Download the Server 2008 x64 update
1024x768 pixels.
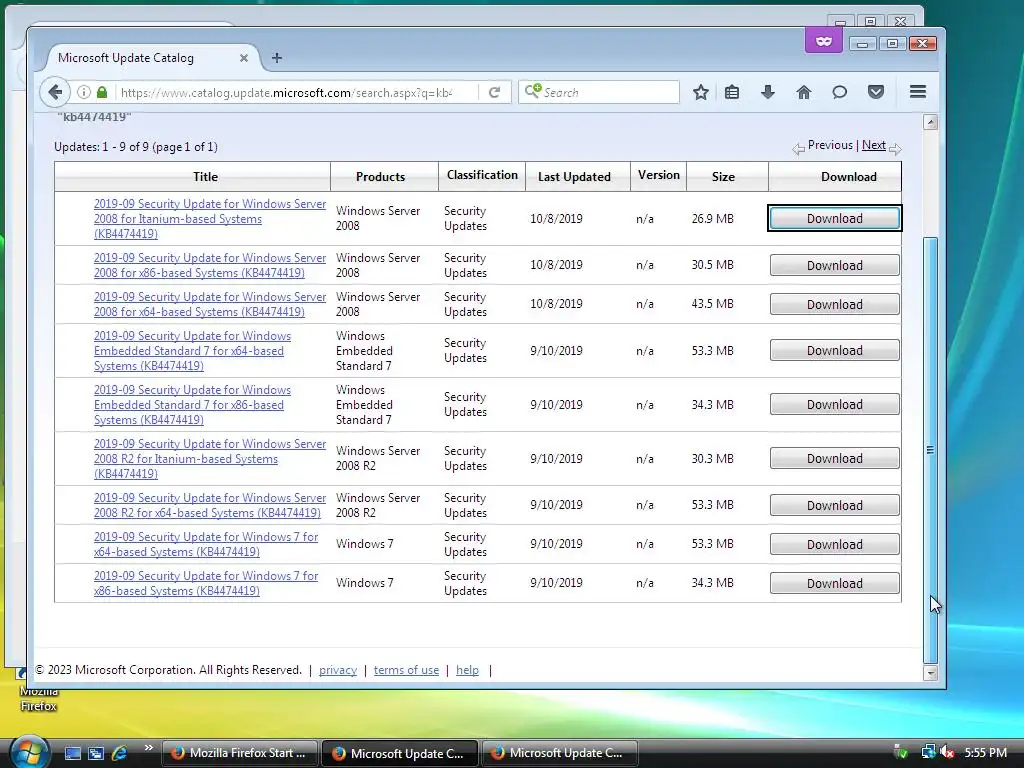point(835,304)
